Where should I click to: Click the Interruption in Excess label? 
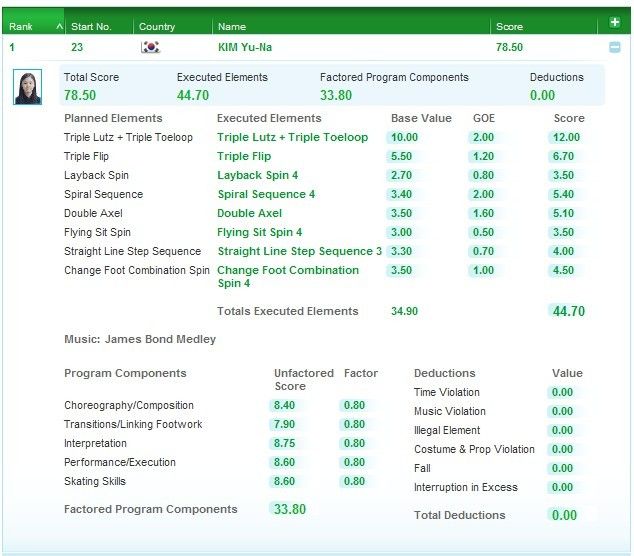click(466, 488)
